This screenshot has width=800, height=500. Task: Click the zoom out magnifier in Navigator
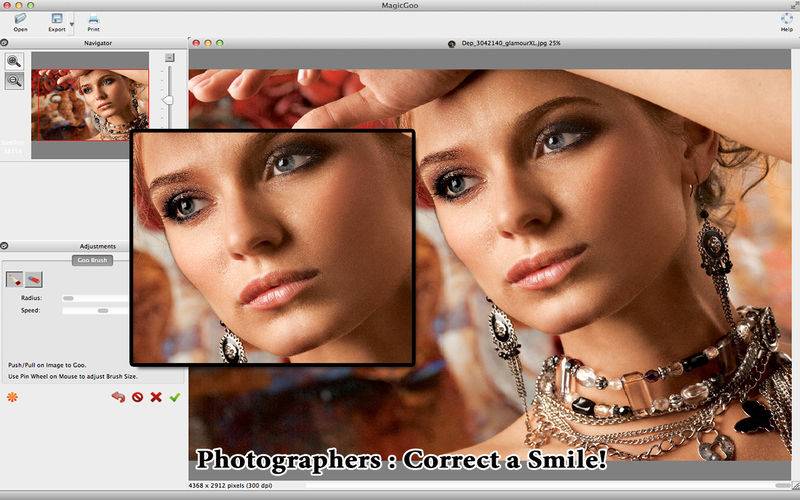coord(15,82)
